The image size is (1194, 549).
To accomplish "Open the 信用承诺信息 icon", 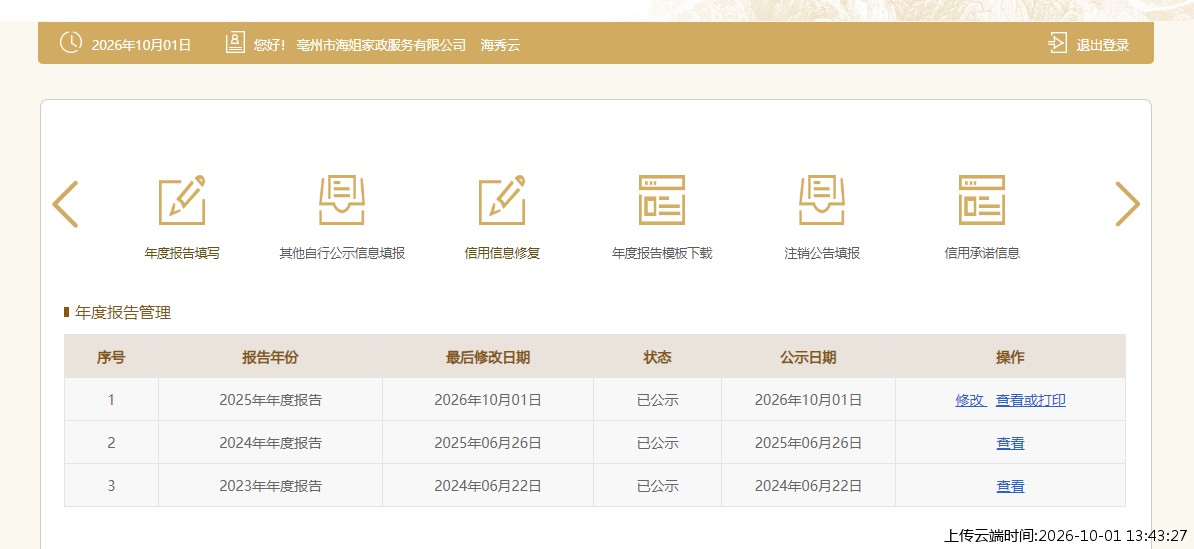I will [982, 200].
